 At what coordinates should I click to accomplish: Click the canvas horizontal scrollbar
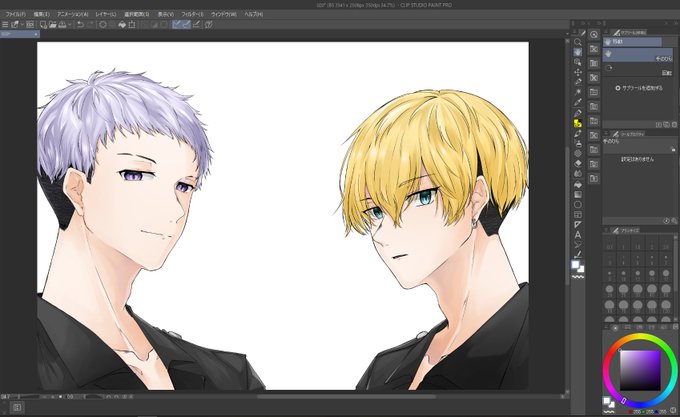347,396
